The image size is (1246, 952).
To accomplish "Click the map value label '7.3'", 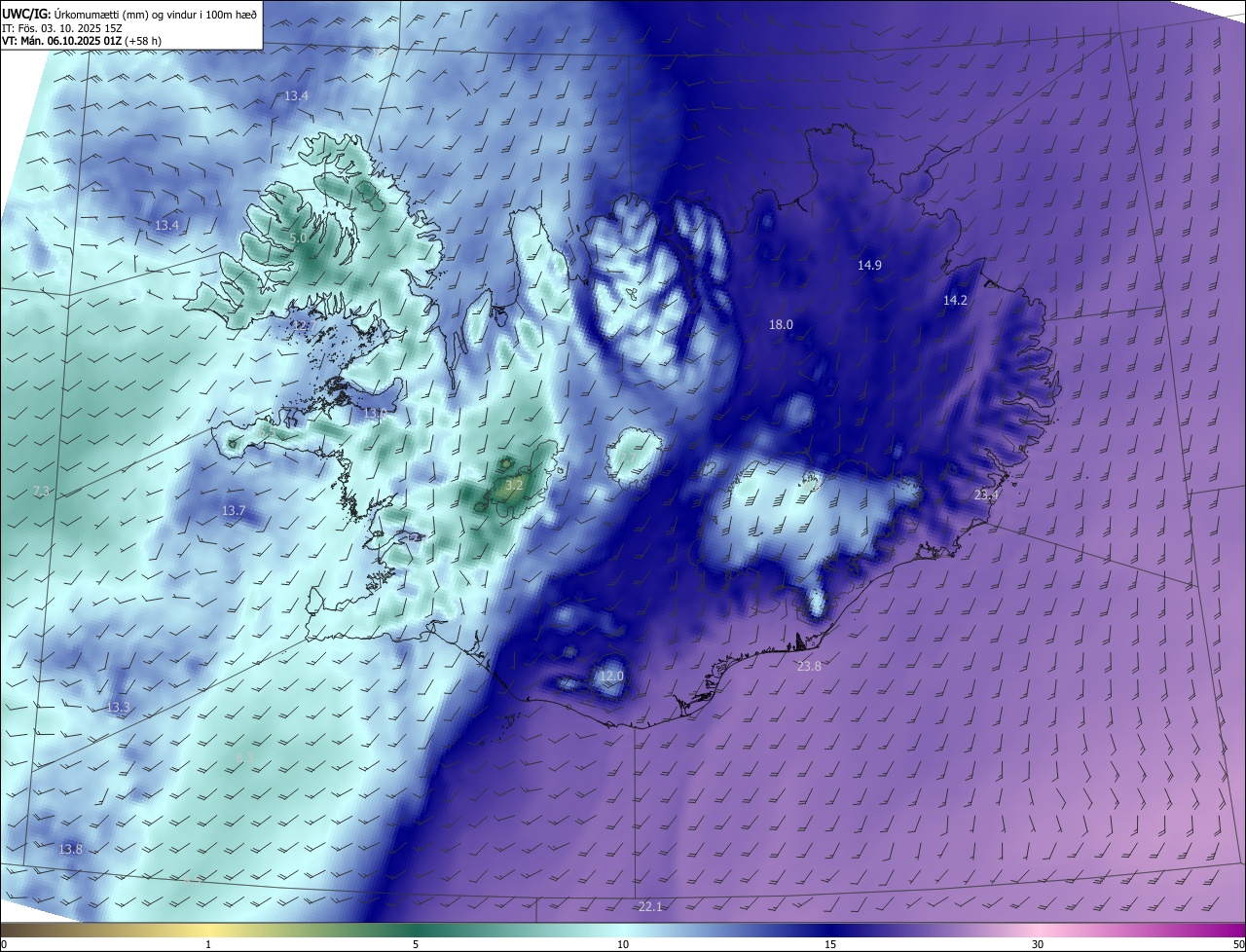I will coord(41,492).
